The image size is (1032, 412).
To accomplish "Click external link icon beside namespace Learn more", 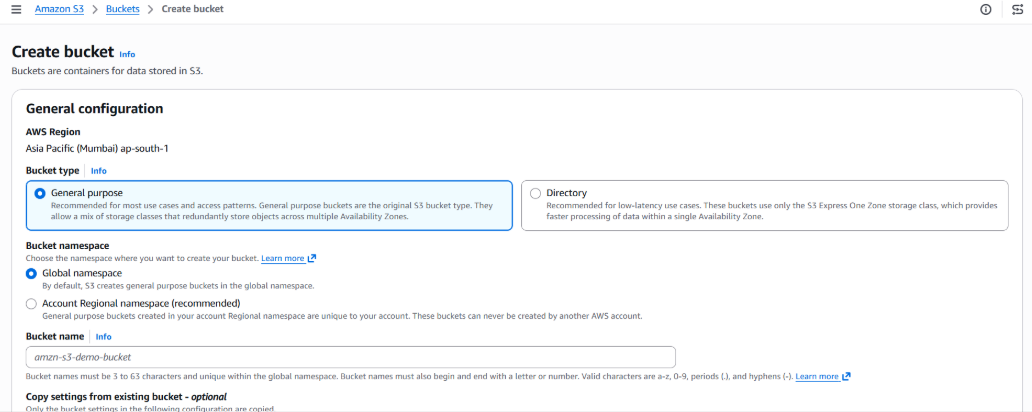I will [x=312, y=258].
